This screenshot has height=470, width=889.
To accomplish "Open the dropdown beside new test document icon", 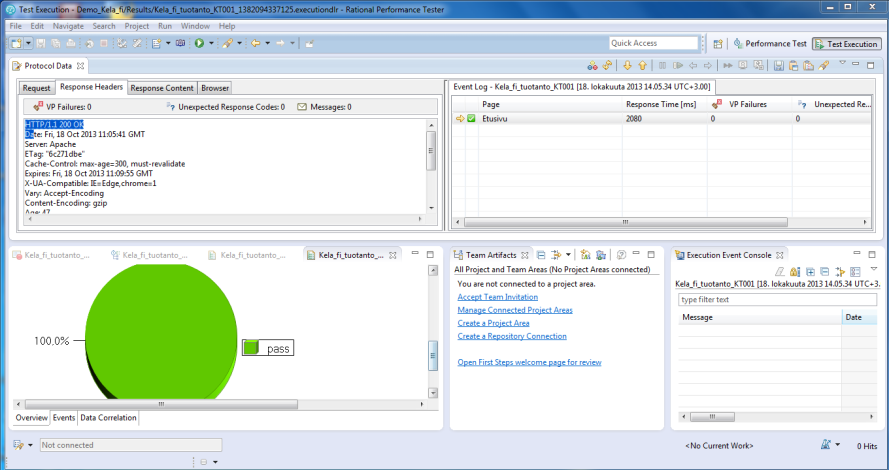I will [168, 43].
